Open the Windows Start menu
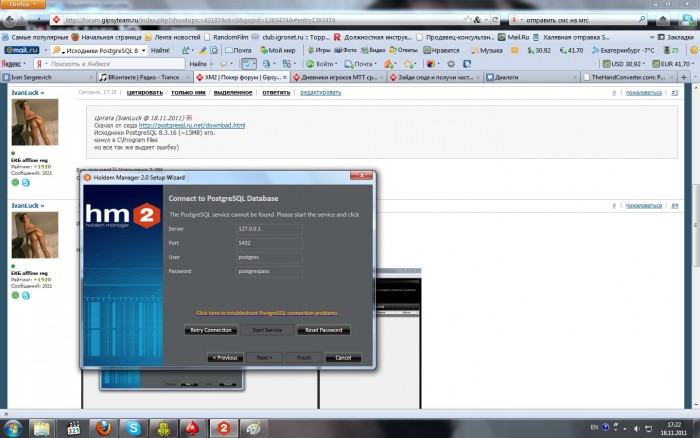The height and width of the screenshot is (438, 700). (x=12, y=428)
